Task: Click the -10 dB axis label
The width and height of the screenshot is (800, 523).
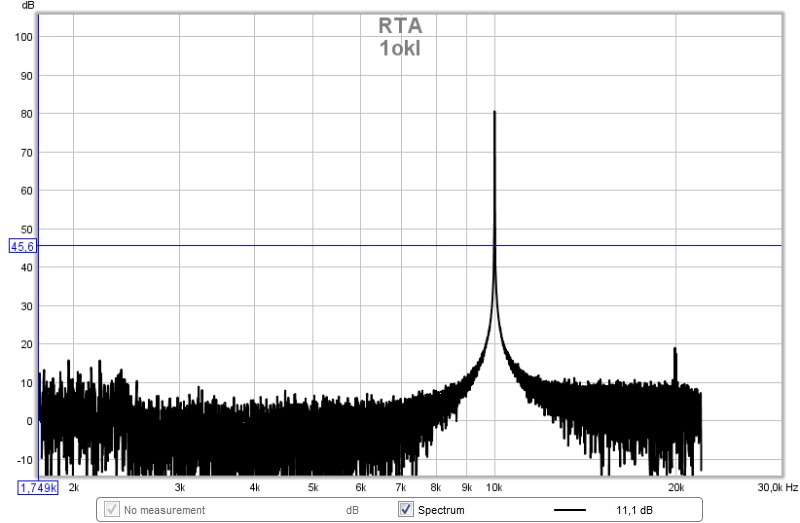Action: (x=24, y=460)
